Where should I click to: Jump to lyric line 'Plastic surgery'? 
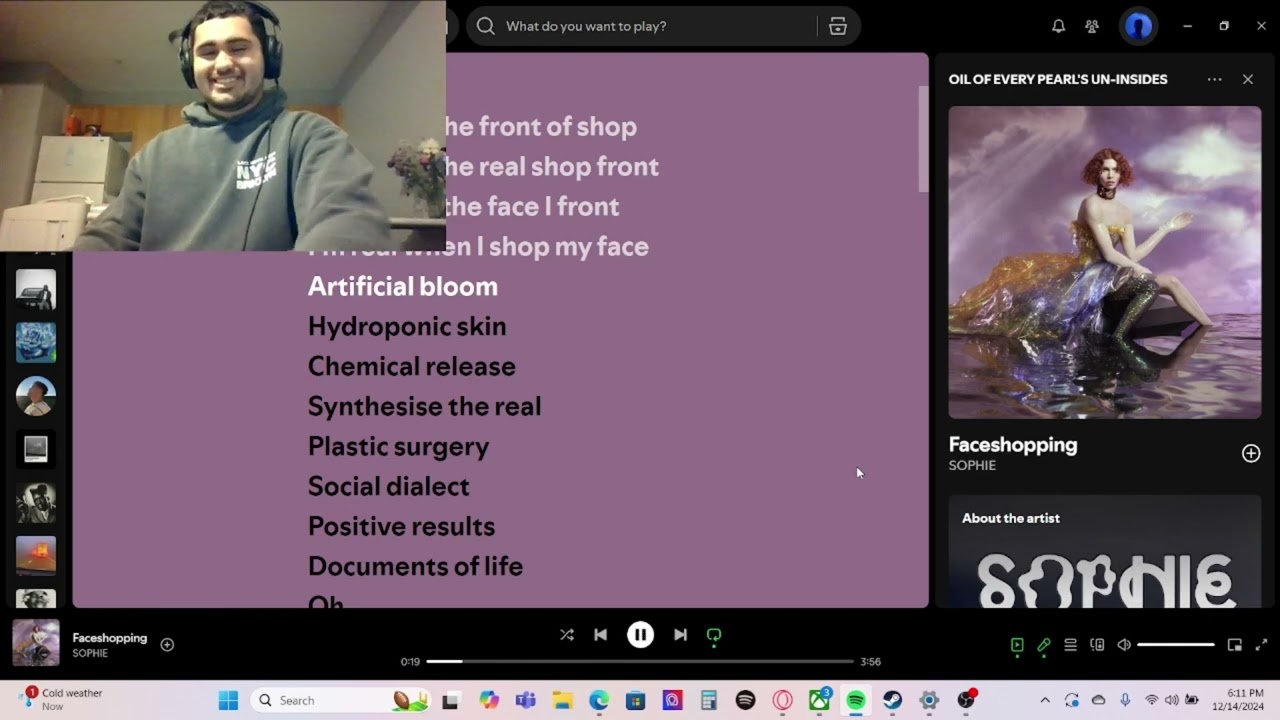(x=399, y=446)
